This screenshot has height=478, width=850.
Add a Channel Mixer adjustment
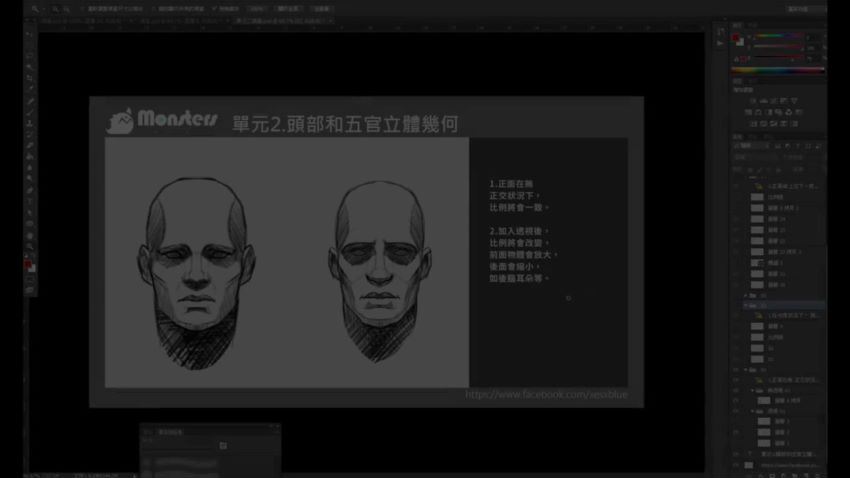789,112
